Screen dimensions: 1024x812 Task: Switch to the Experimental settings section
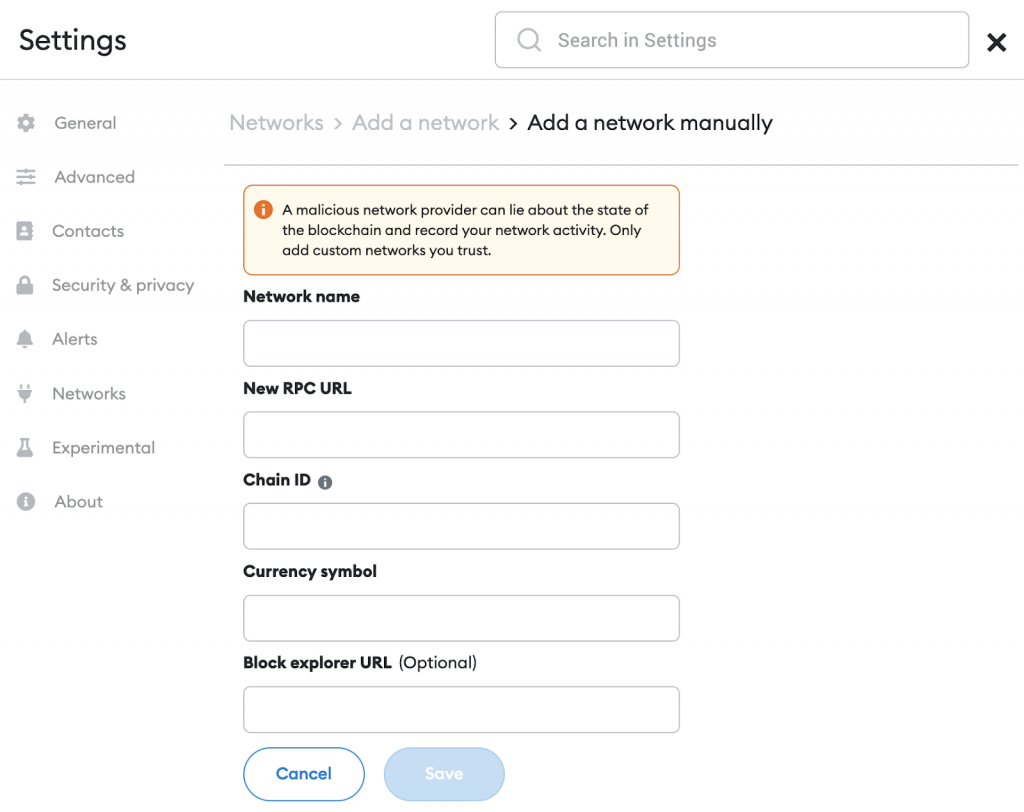(103, 447)
